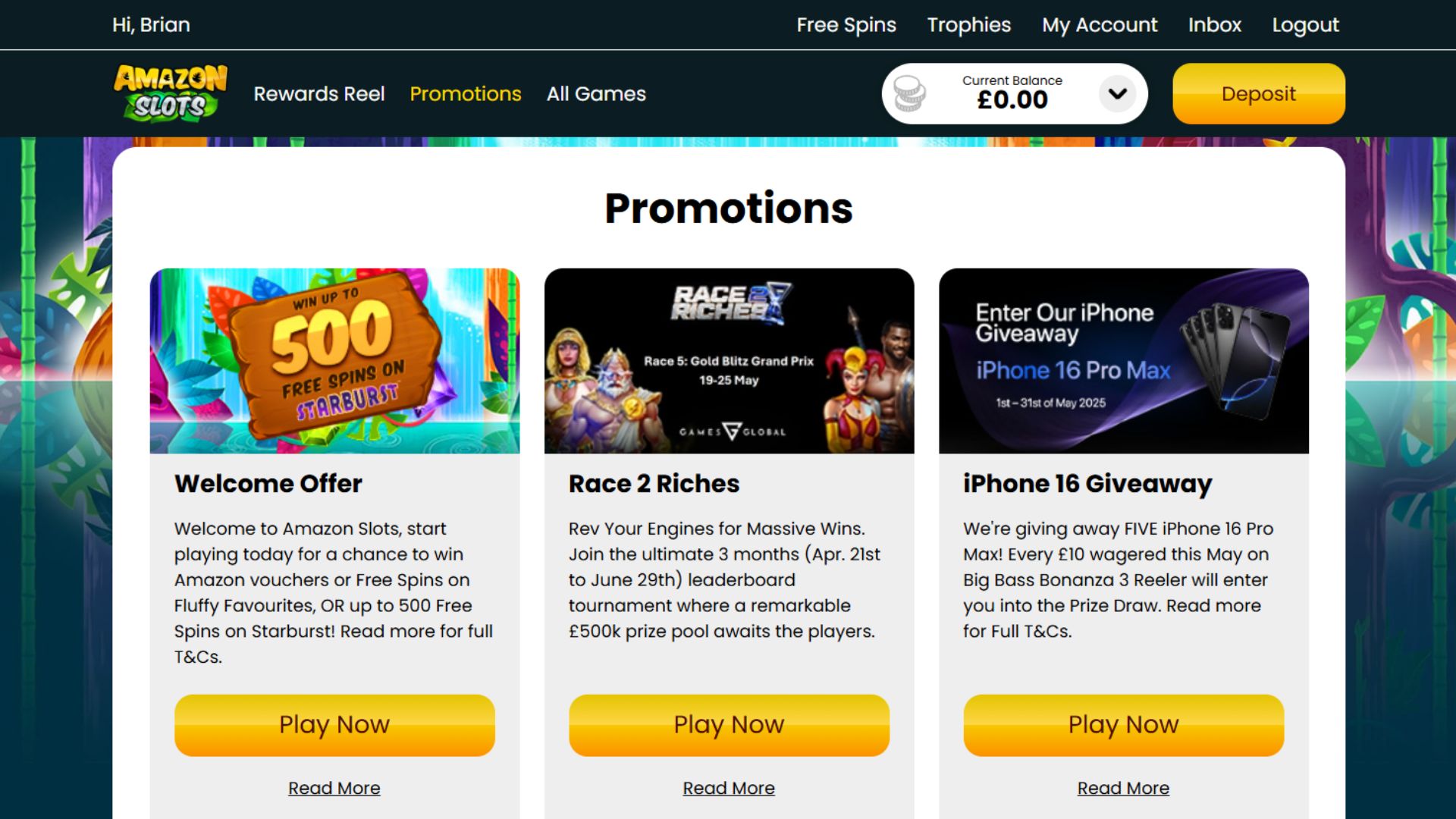Open Read More for Welcome Offer
The image size is (1456, 819).
[334, 788]
